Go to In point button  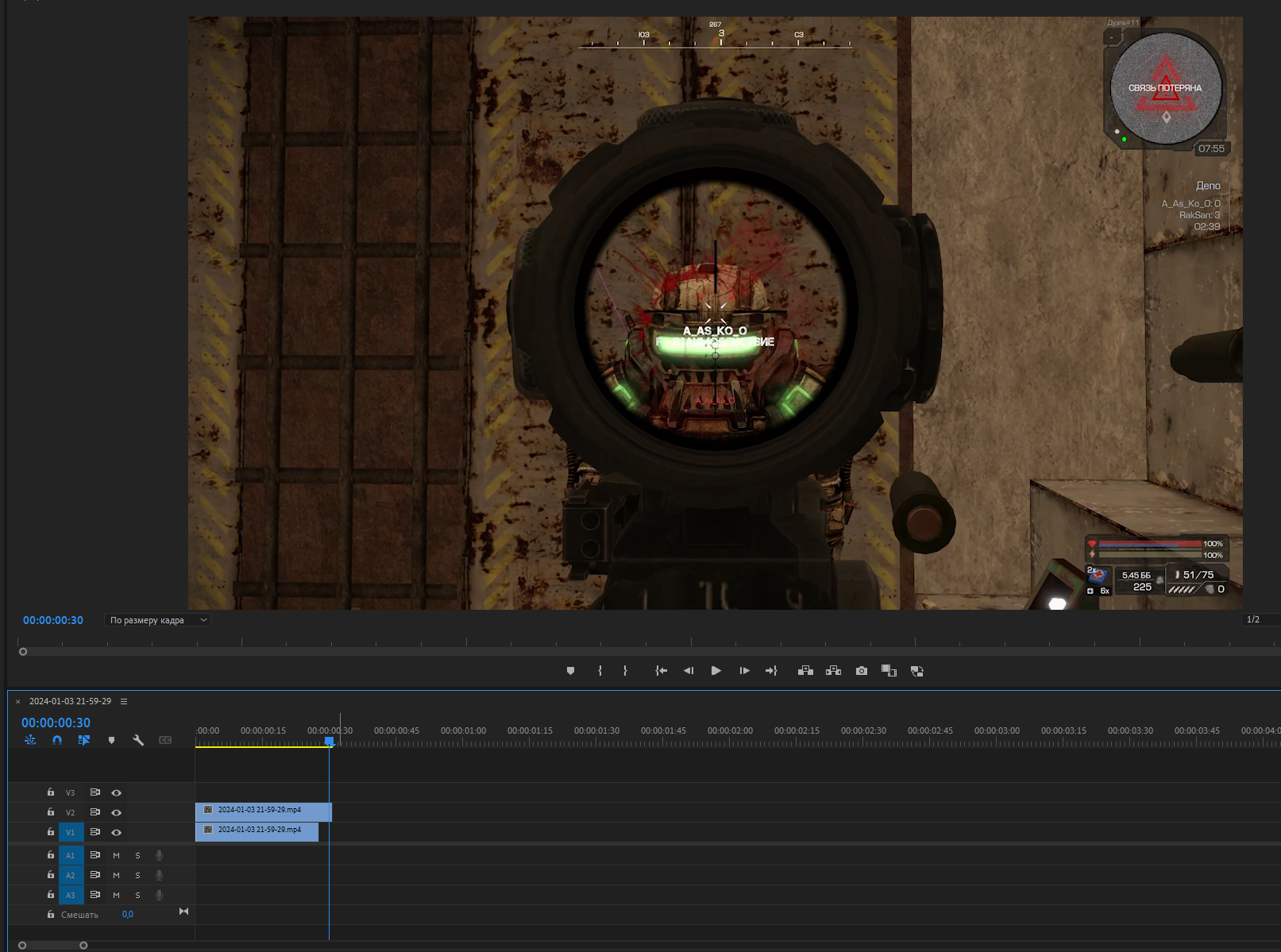pyautogui.click(x=661, y=671)
